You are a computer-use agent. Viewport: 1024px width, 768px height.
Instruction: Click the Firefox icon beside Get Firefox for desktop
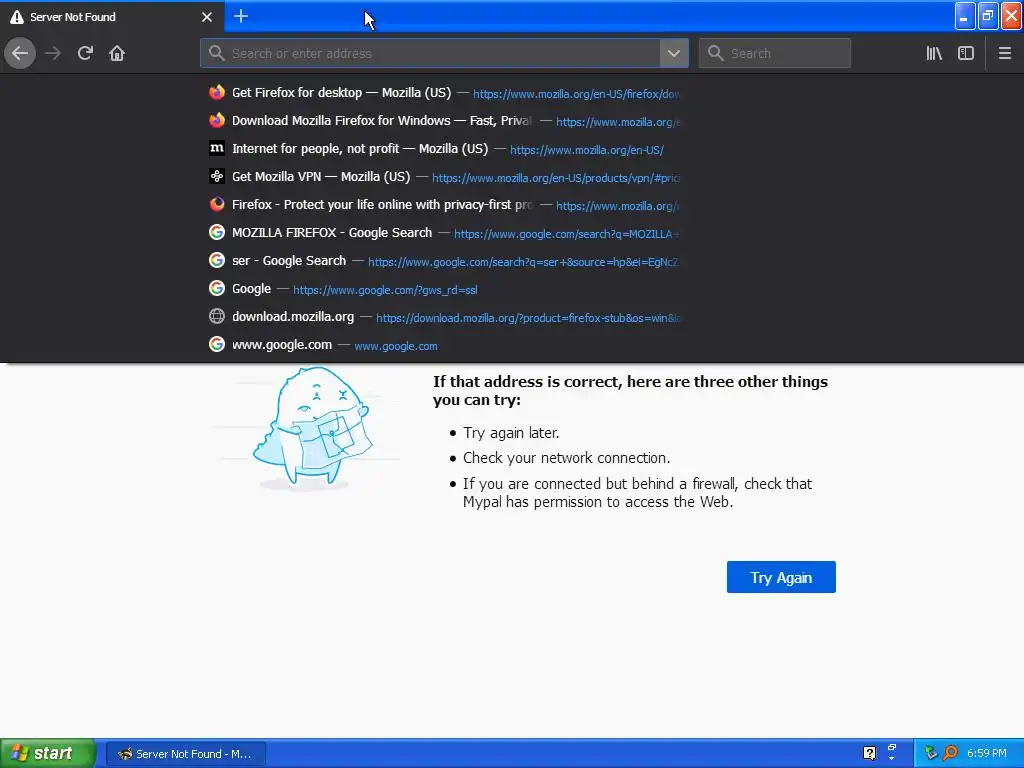217,92
